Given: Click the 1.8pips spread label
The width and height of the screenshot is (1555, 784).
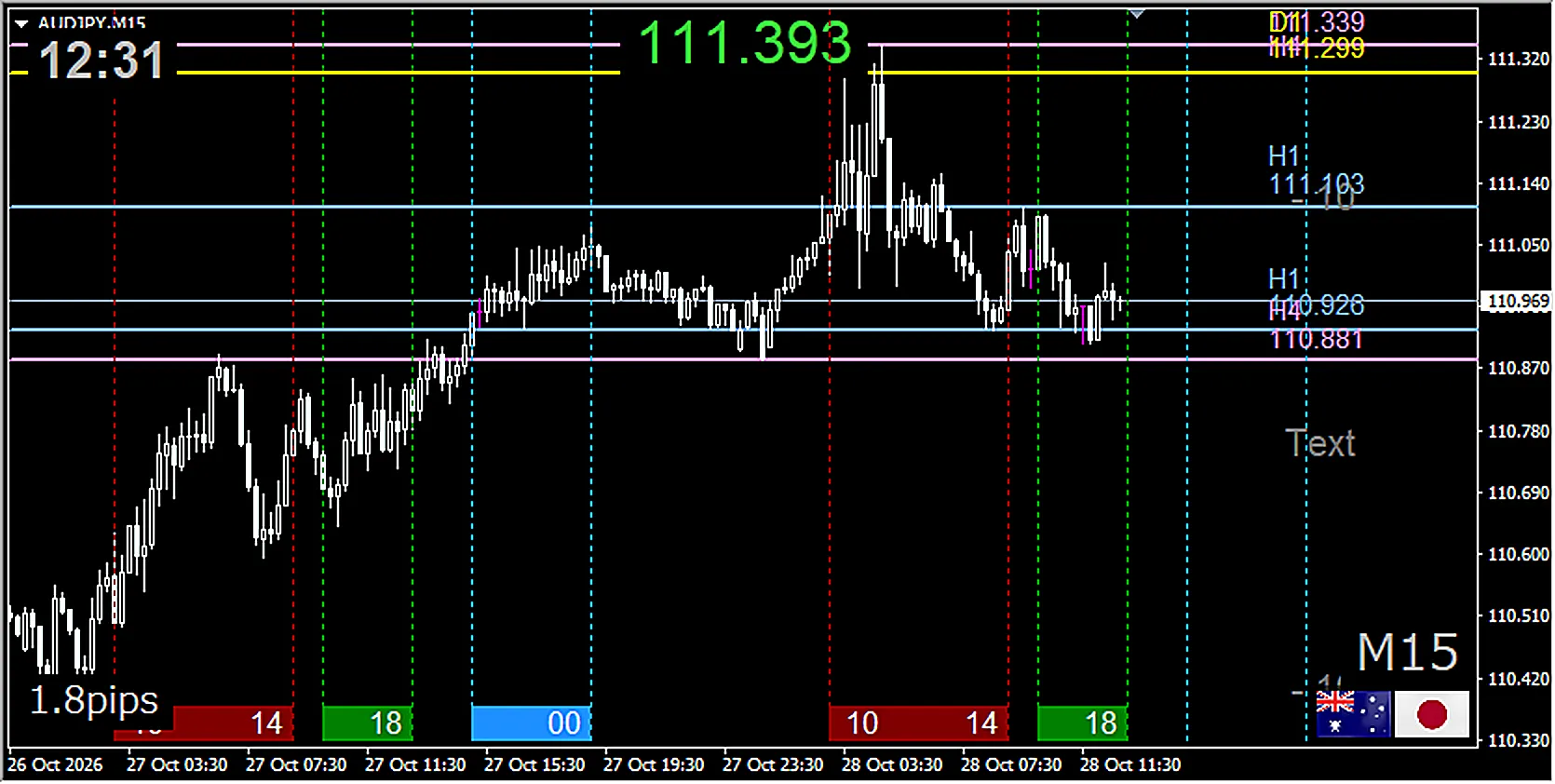Looking at the screenshot, I should tap(94, 699).
